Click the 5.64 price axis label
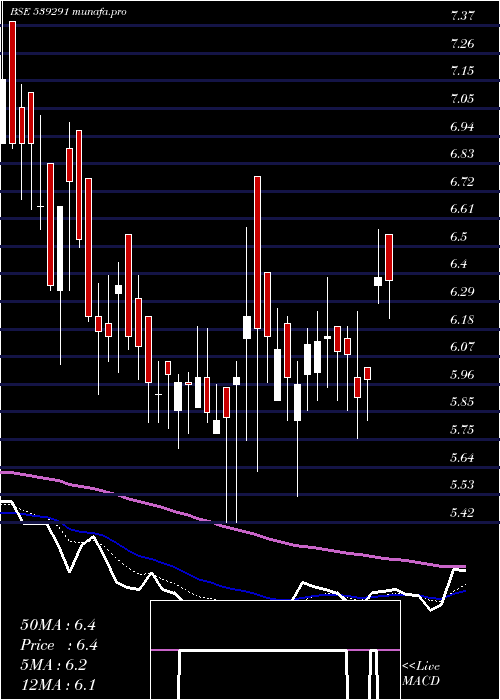500x700 pixels. click(462, 457)
